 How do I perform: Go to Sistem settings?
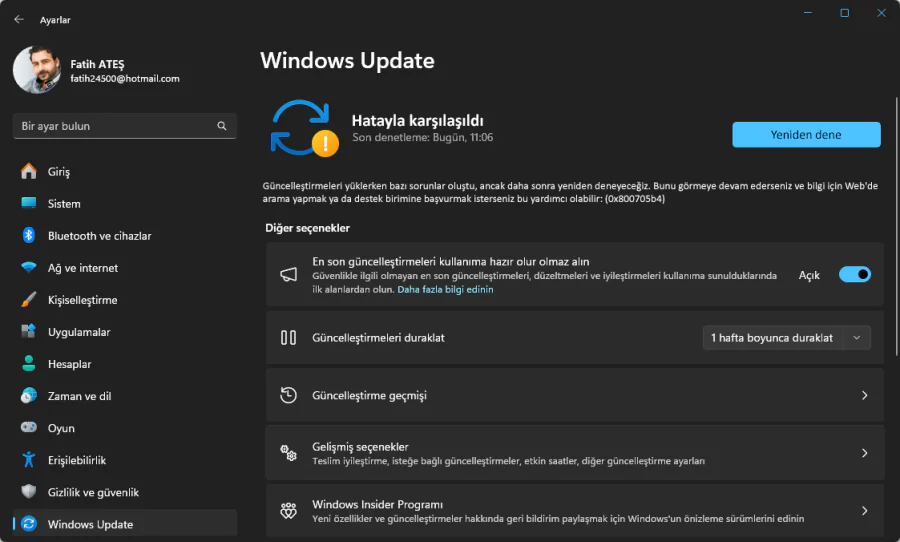64,204
